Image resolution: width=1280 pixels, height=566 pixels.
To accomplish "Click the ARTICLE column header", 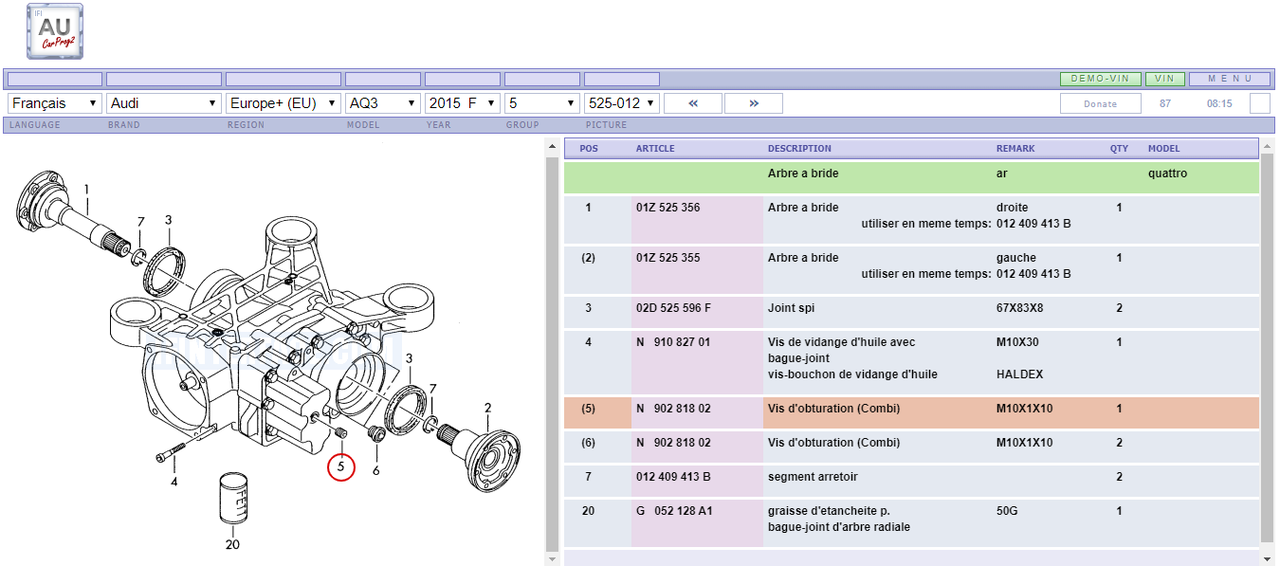I will [655, 149].
